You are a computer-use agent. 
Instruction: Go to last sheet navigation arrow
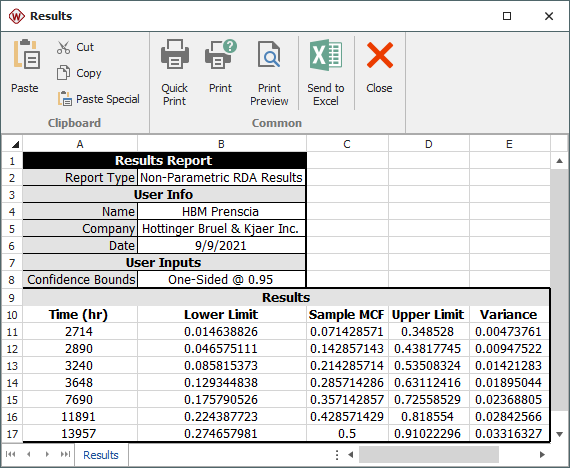coord(65,454)
